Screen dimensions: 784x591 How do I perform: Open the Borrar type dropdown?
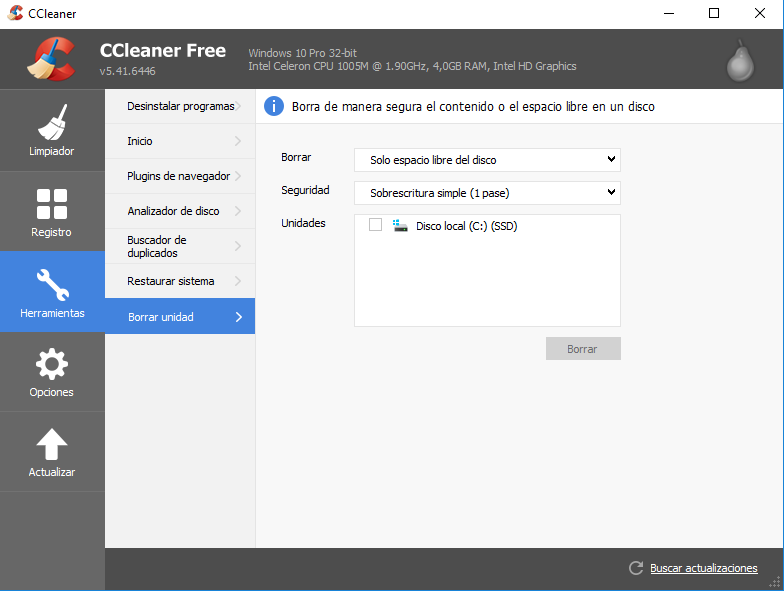click(x=488, y=160)
